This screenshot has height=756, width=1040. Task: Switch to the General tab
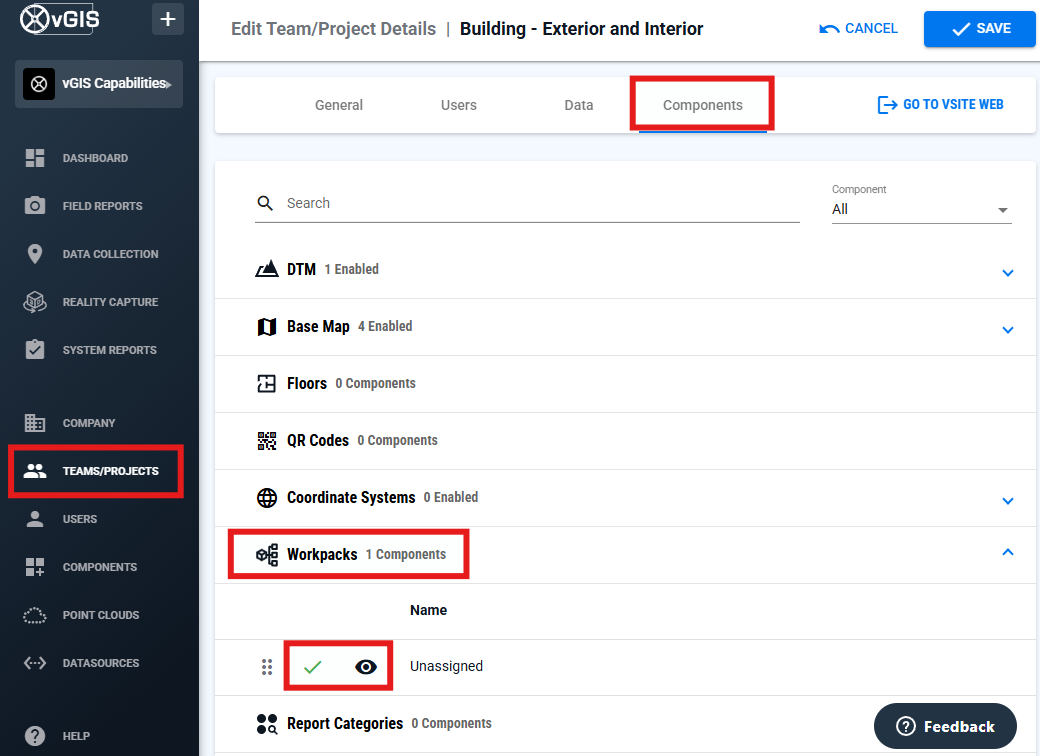click(339, 105)
